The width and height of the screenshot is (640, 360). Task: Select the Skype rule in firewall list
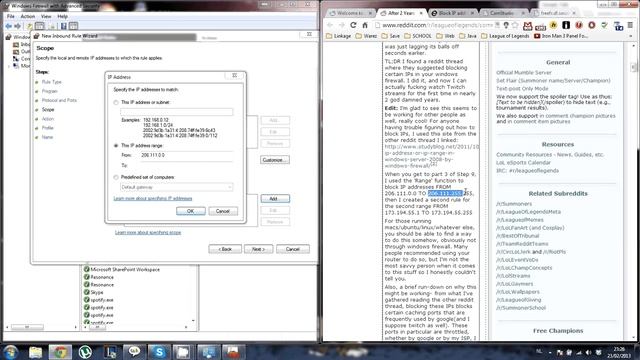(97, 292)
